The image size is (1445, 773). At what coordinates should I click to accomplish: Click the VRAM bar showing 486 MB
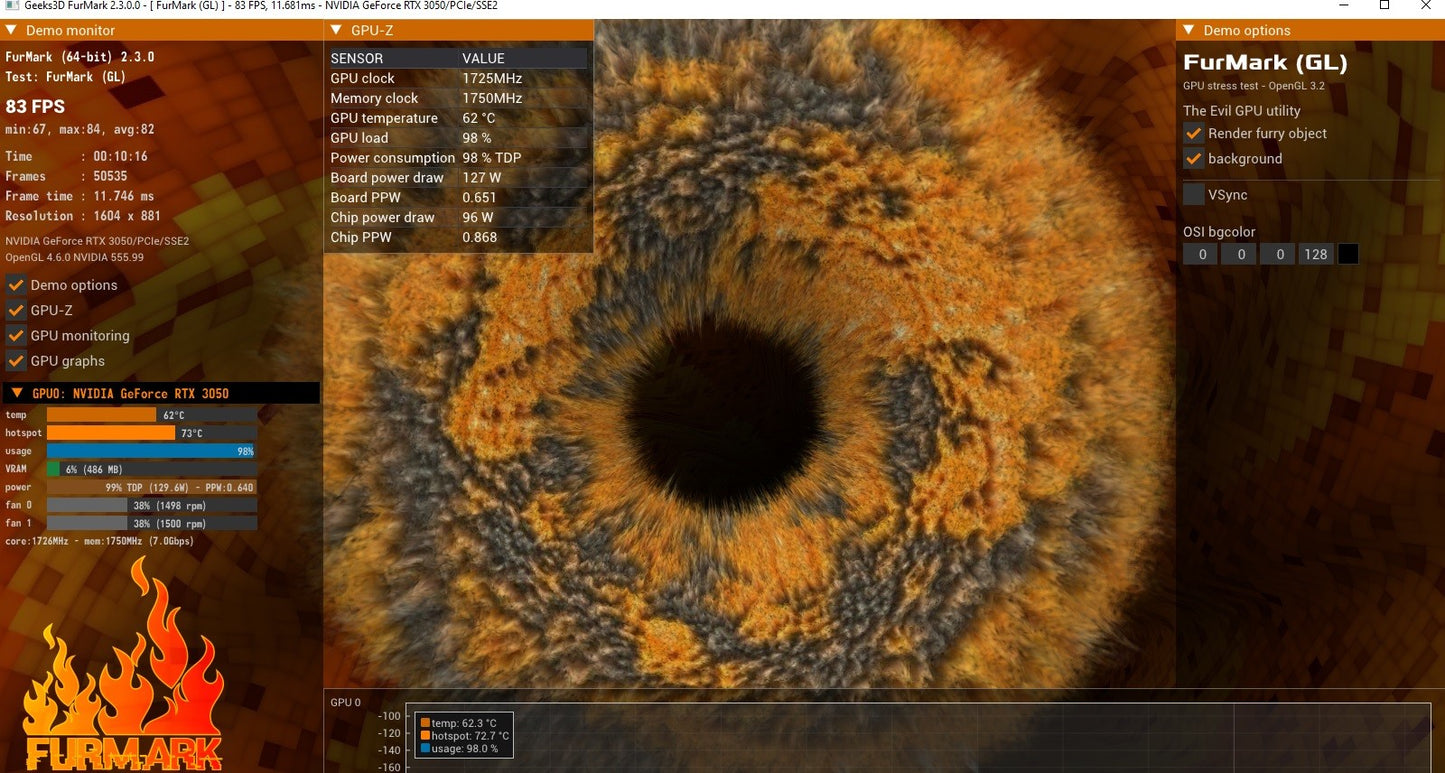(x=151, y=469)
